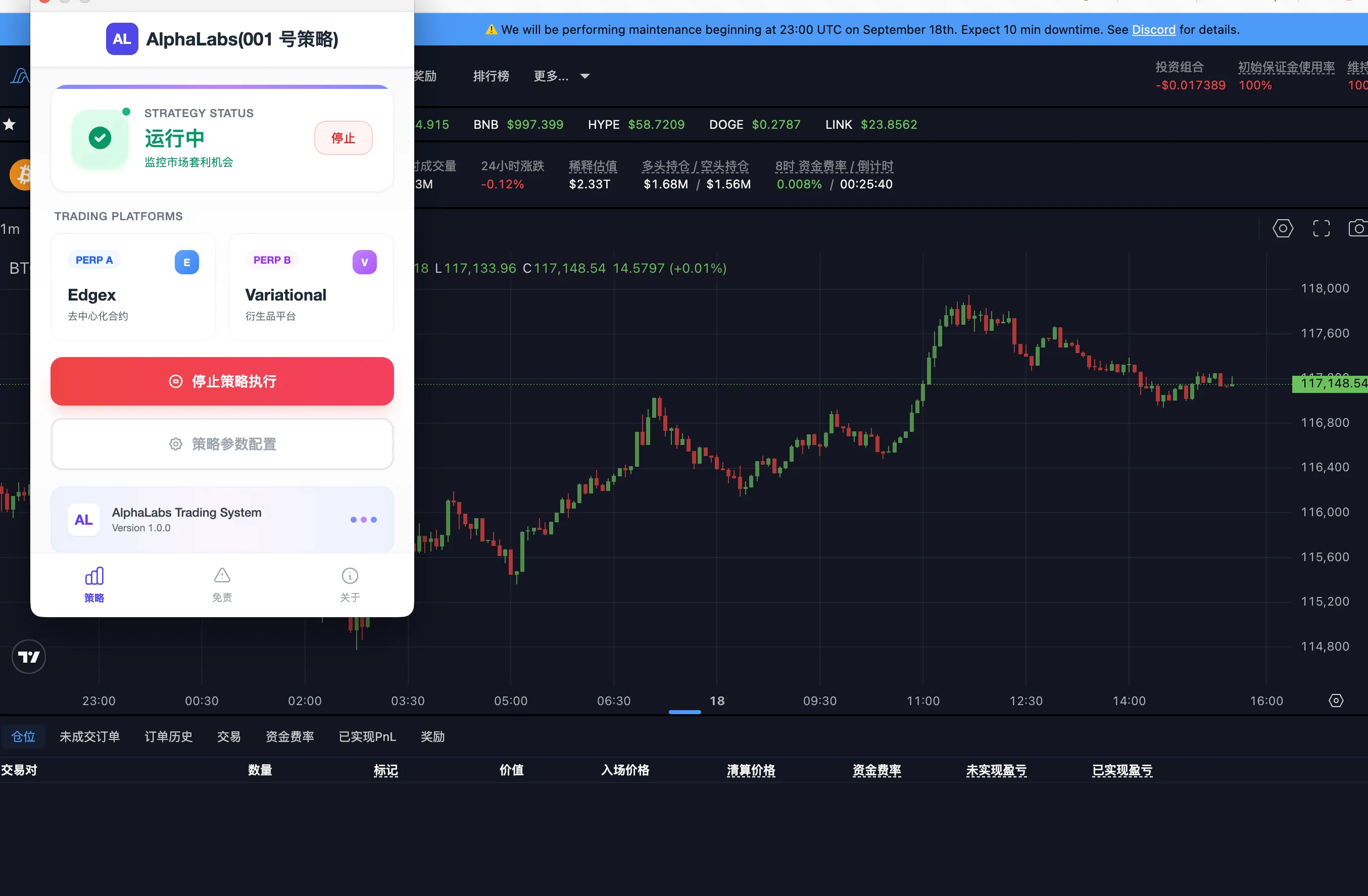This screenshot has height=896, width=1368.
Task: Click the Bitcoin coin icon
Action: click(x=21, y=175)
